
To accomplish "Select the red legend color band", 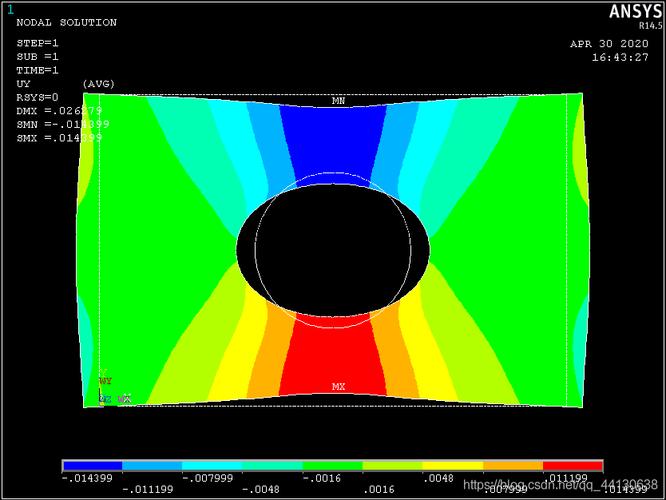I will point(573,466).
